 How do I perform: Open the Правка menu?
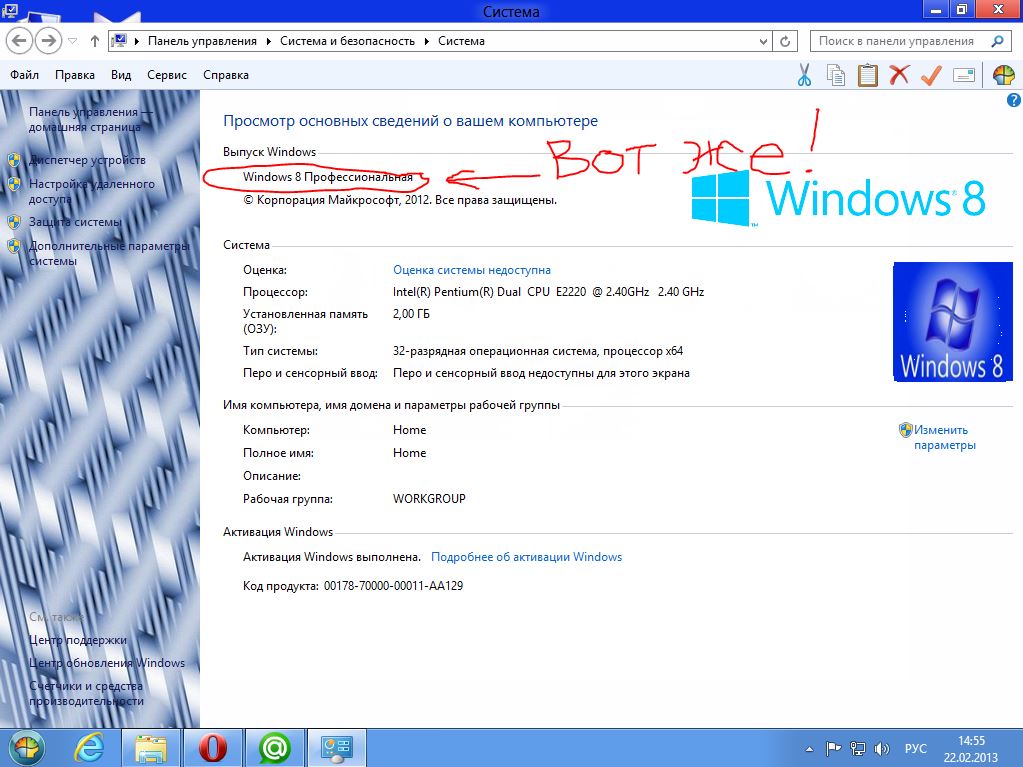[x=75, y=75]
